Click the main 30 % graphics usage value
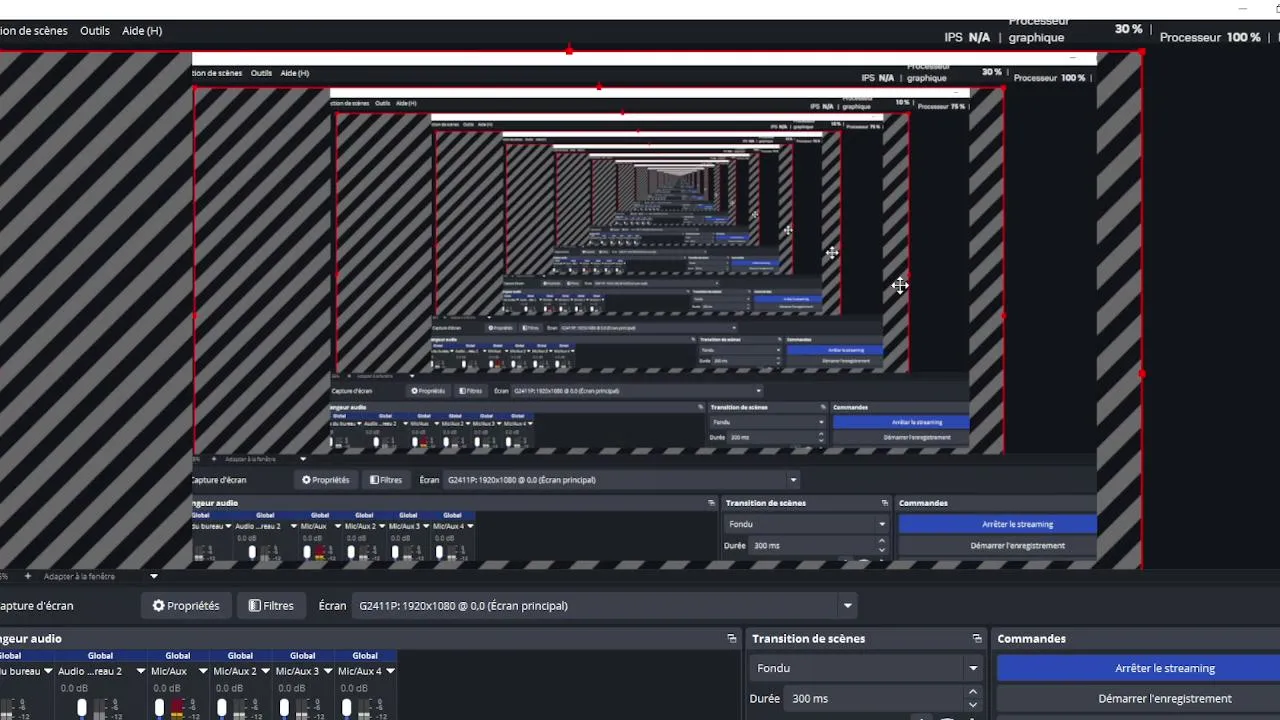Screen dimensions: 1280x720 coord(1128,29)
